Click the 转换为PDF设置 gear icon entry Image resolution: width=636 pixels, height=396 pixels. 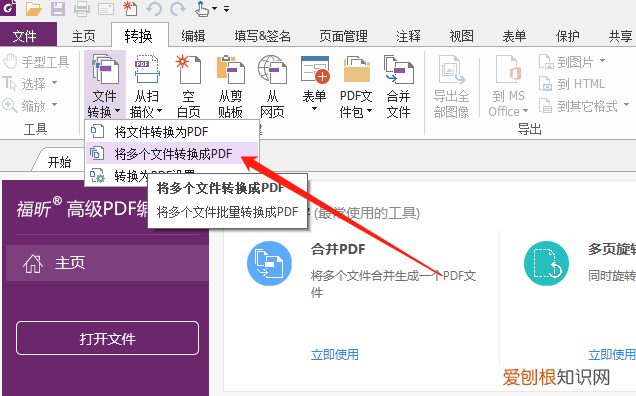tap(97, 176)
